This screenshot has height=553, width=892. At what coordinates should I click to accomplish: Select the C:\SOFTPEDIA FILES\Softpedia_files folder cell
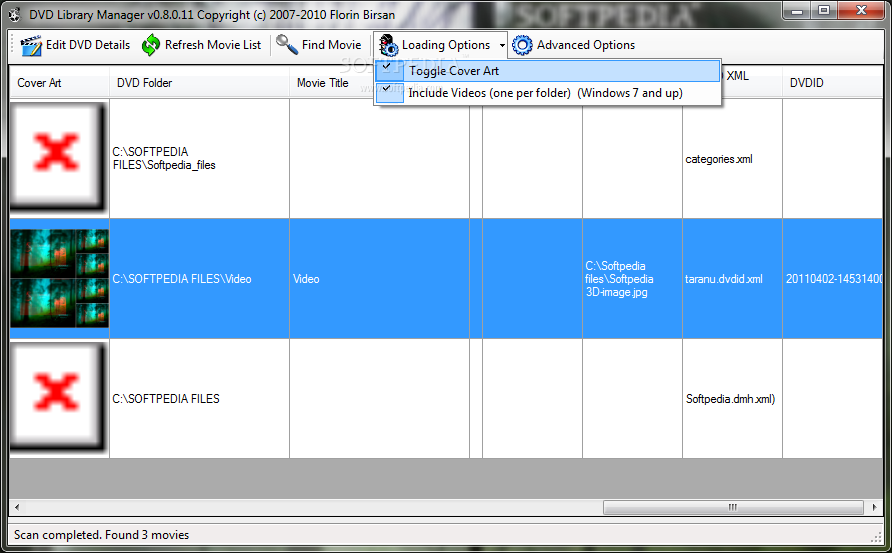[199, 159]
